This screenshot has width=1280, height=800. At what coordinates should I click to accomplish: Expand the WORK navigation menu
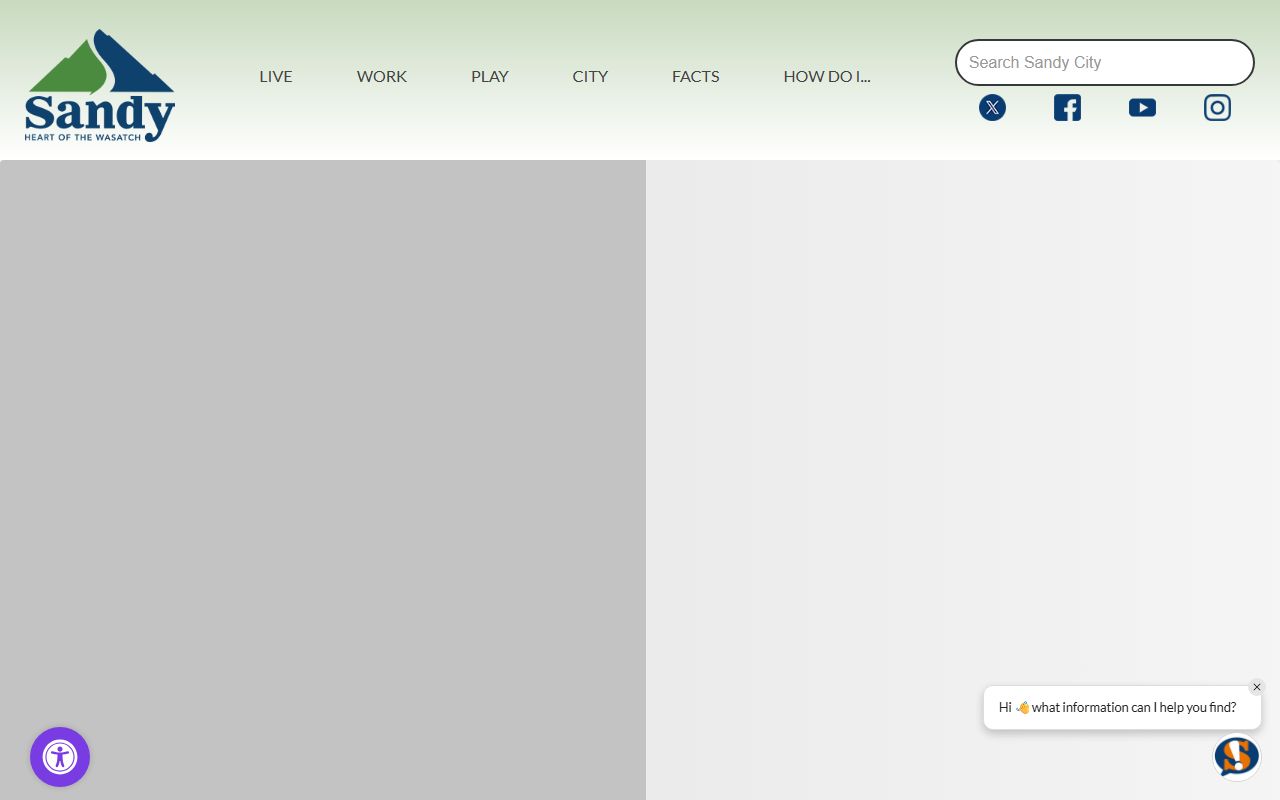tap(382, 76)
